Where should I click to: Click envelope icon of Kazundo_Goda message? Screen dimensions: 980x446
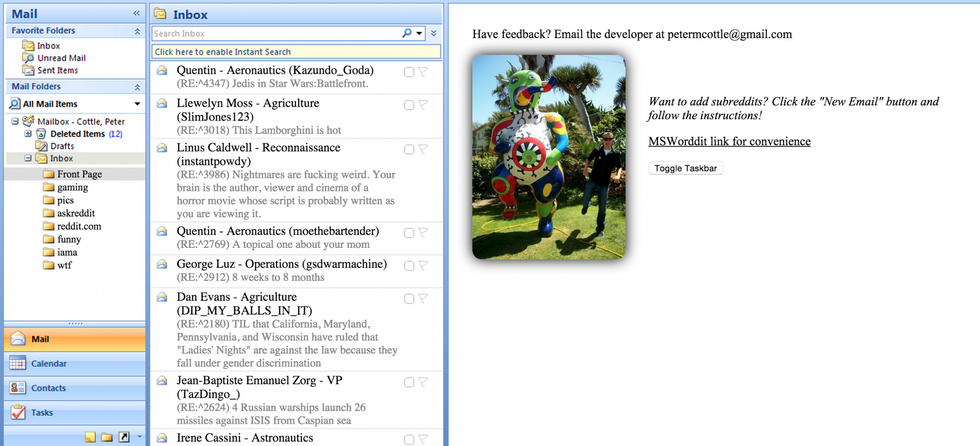point(162,71)
